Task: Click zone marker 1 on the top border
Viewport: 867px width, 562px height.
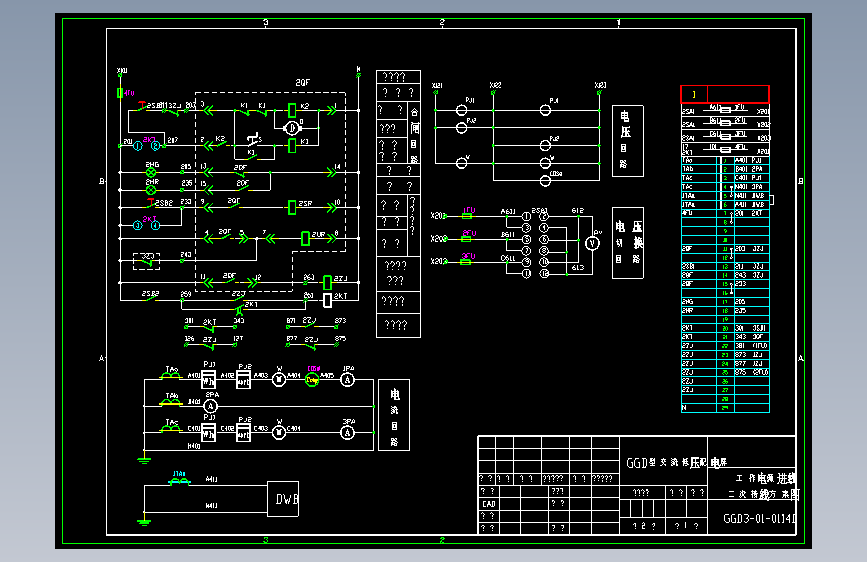Action: pos(618,23)
